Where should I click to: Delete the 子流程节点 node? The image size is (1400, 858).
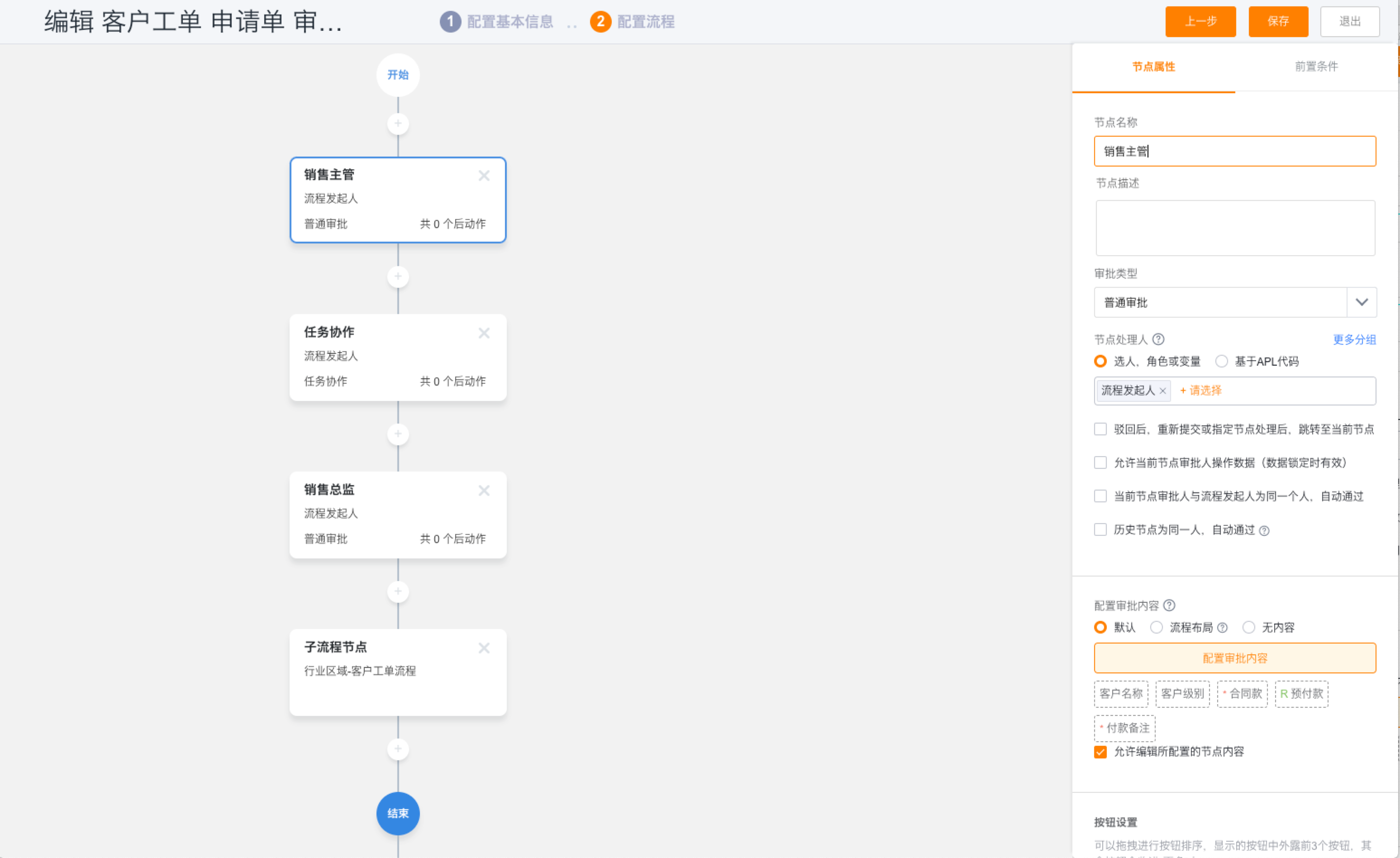pos(484,648)
